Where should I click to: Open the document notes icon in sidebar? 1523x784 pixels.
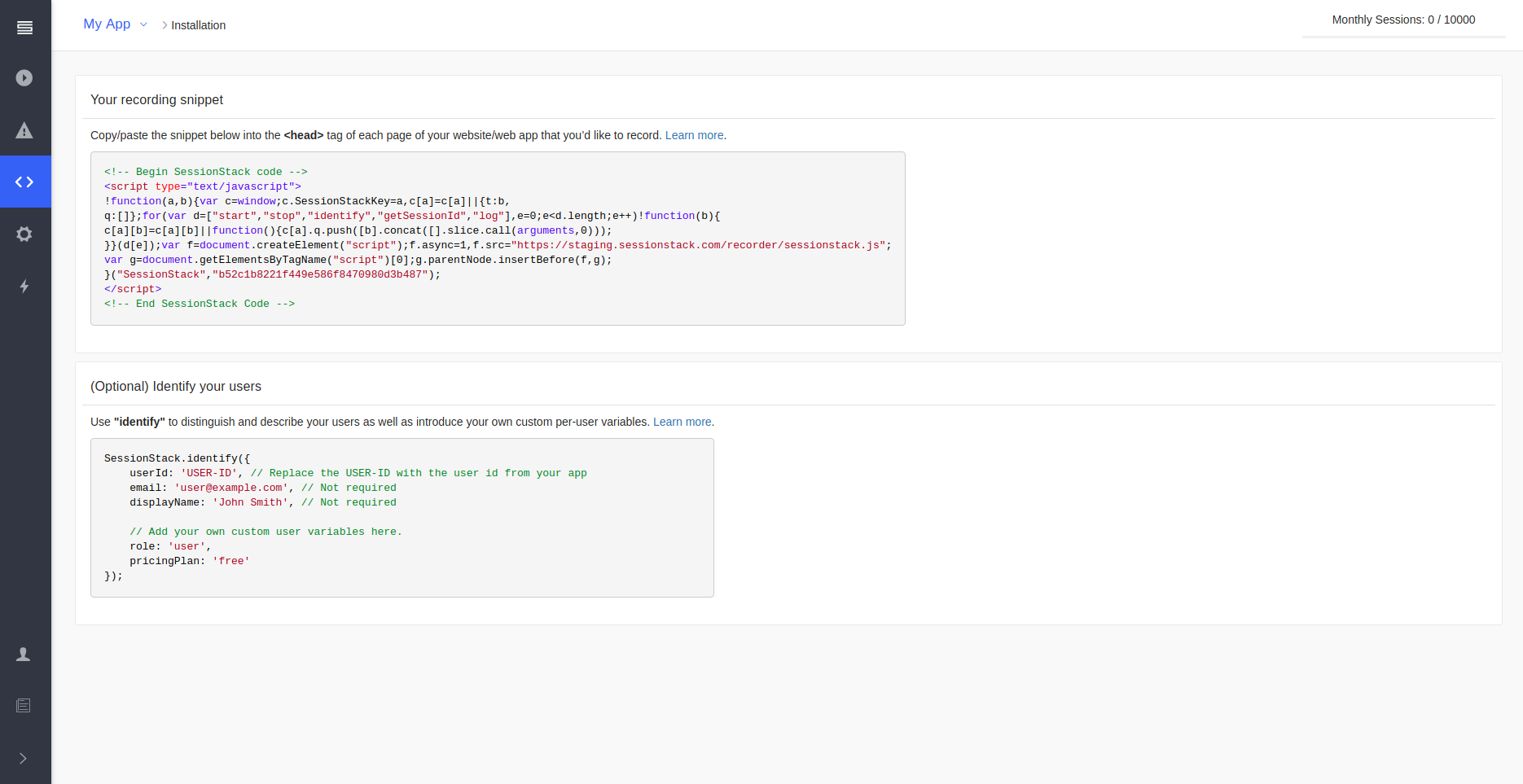pos(24,706)
